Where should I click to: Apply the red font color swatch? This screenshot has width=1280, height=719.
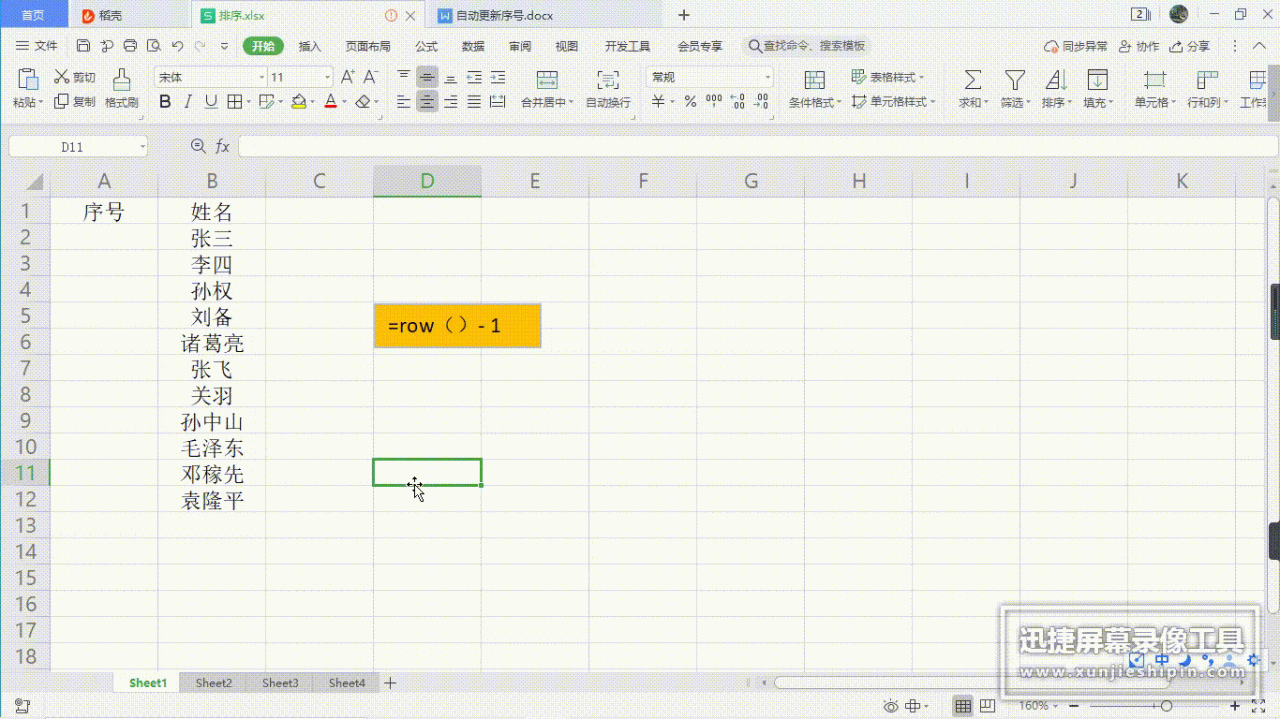[x=331, y=102]
